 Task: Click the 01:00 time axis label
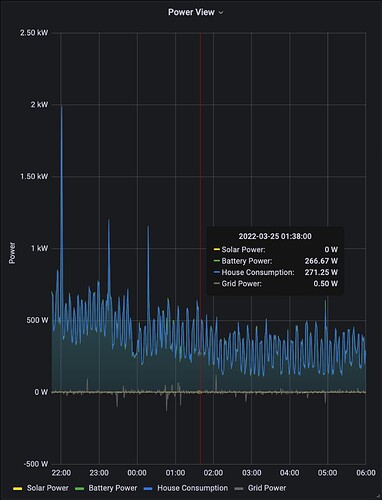pyautogui.click(x=175, y=473)
